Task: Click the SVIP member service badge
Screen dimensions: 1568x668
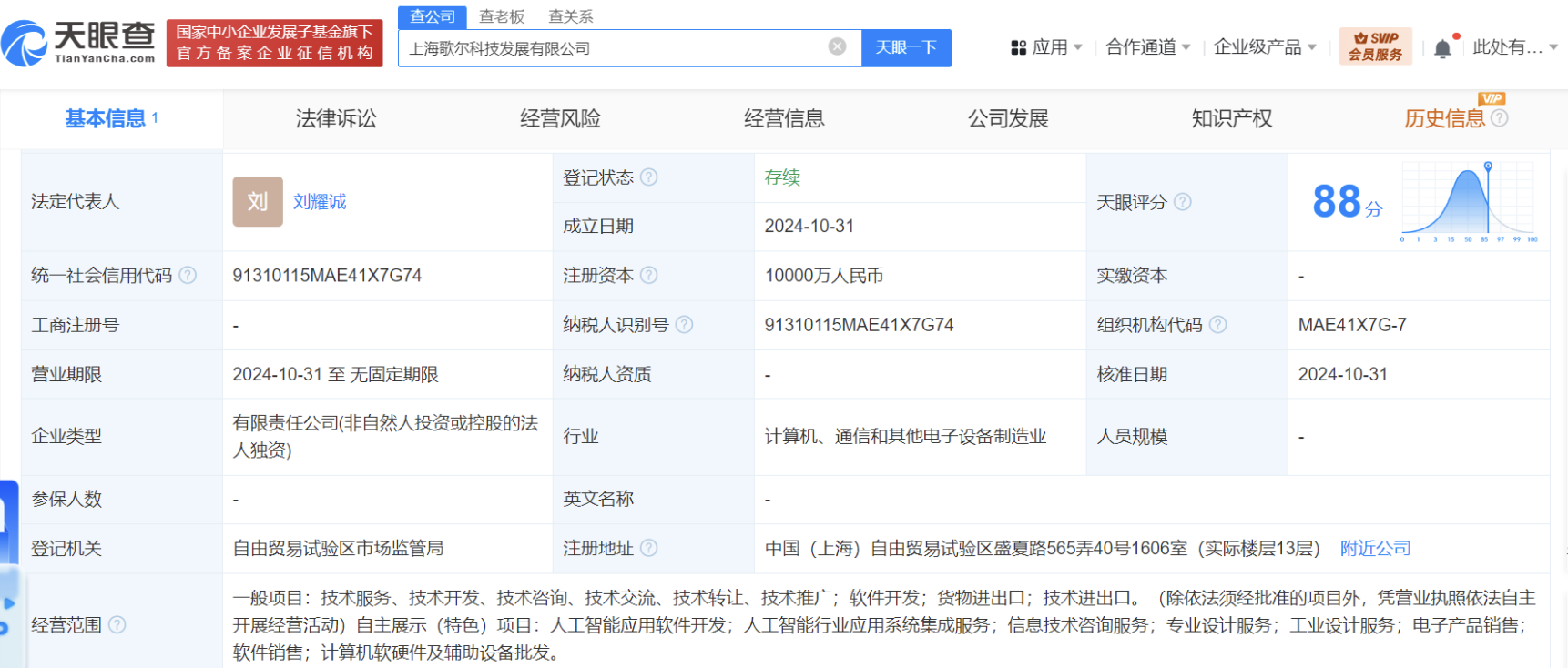Action: (1375, 46)
